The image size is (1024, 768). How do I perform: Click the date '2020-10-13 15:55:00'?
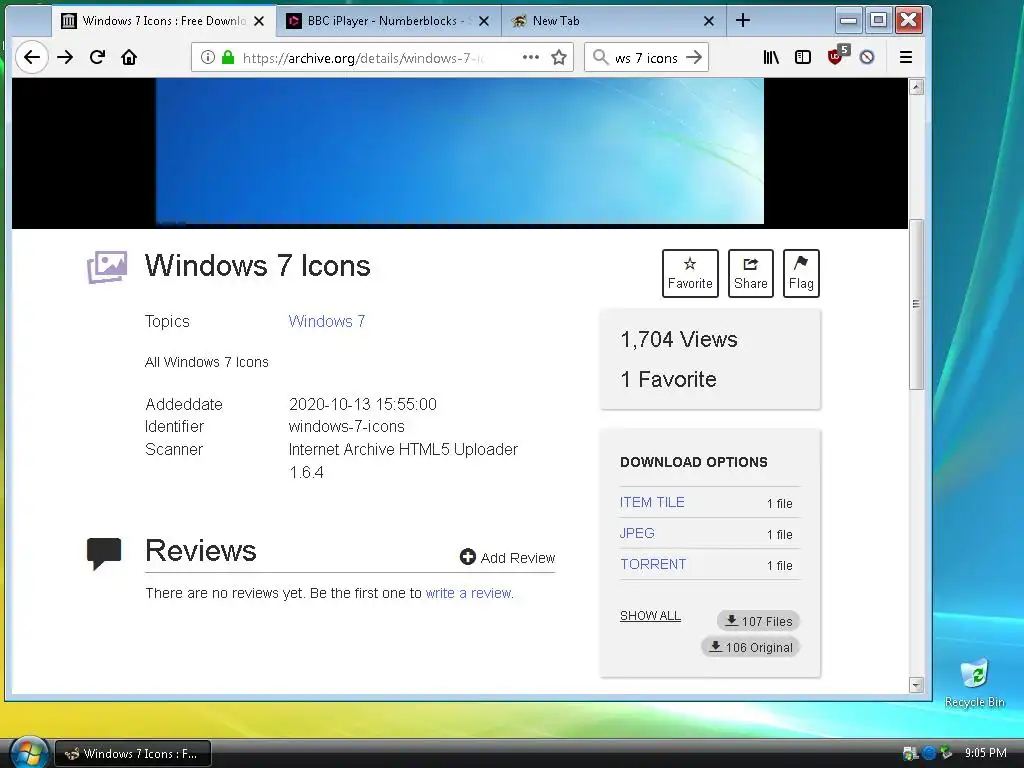(x=362, y=404)
